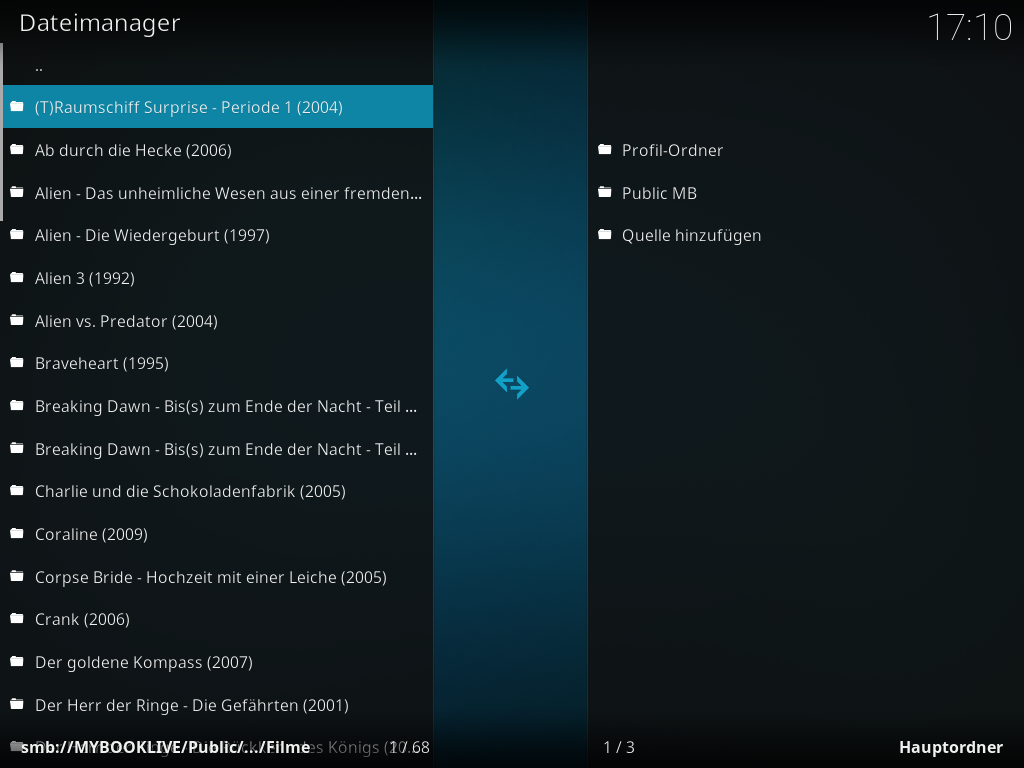Open 'Der Herr der Ringe - Die Gefährten'
The width and height of the screenshot is (1024, 768).
[217, 705]
